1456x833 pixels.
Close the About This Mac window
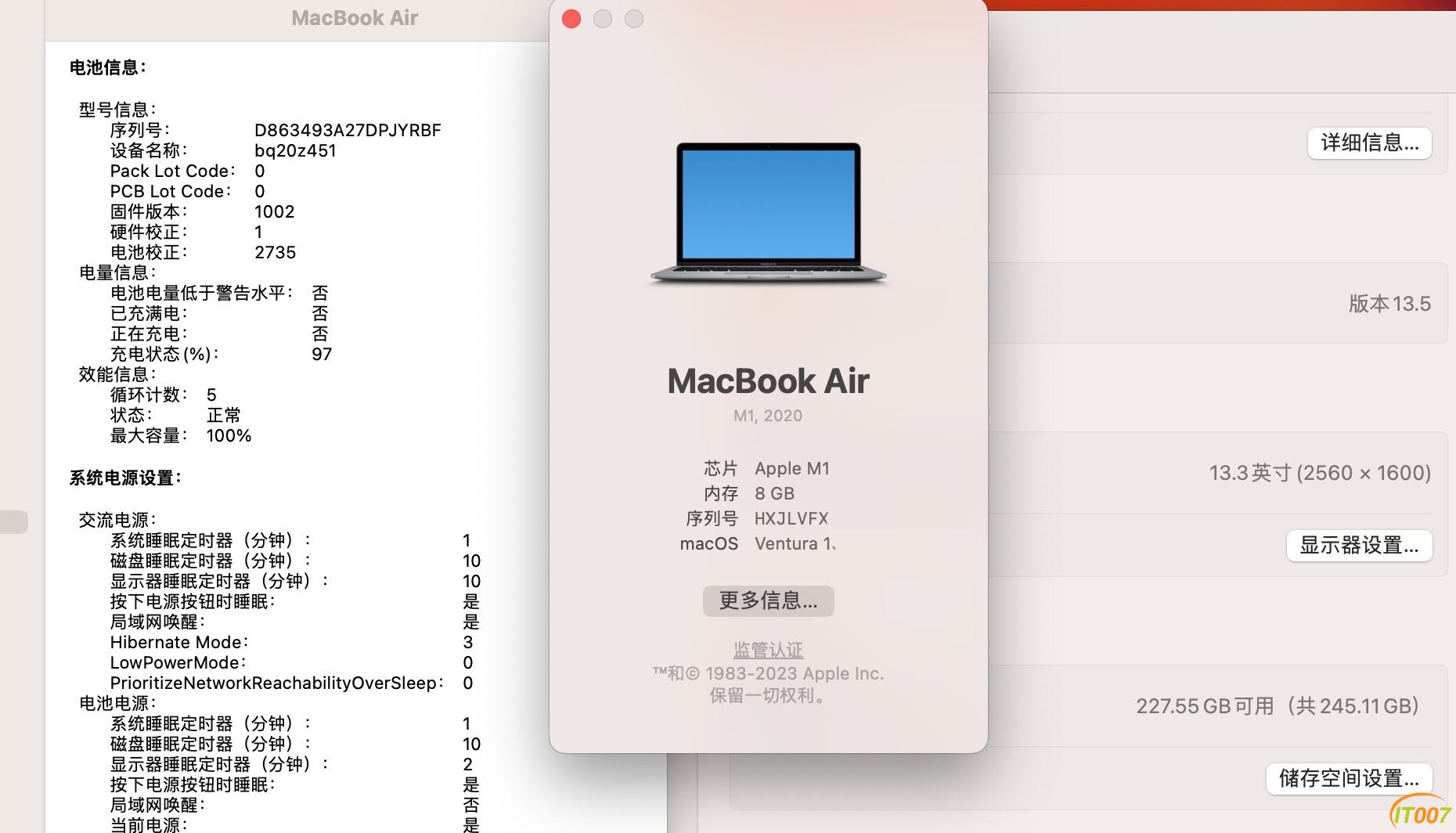pos(571,19)
